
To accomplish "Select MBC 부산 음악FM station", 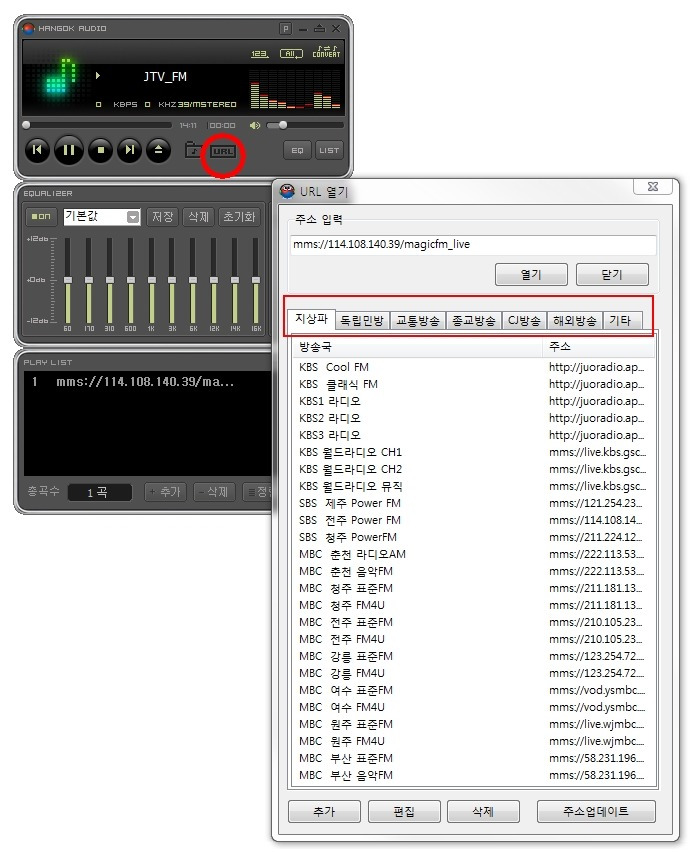I will 473,775.
